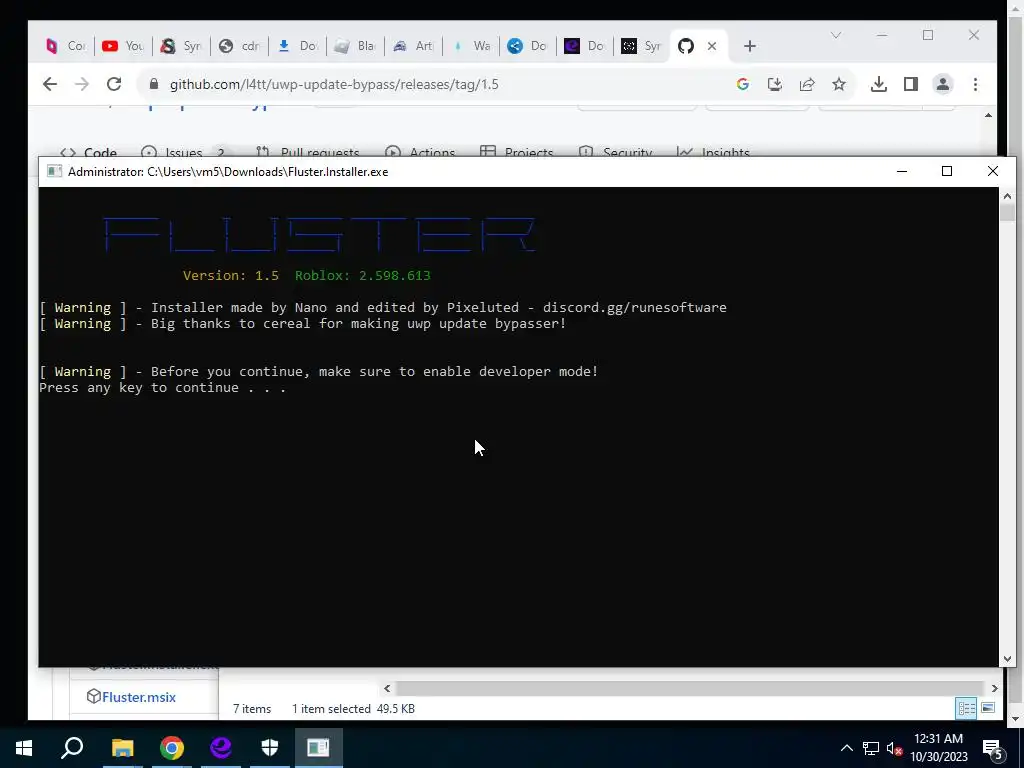Click the Chrome forward arrow
Screen dimensions: 1024x768
tap(82, 84)
